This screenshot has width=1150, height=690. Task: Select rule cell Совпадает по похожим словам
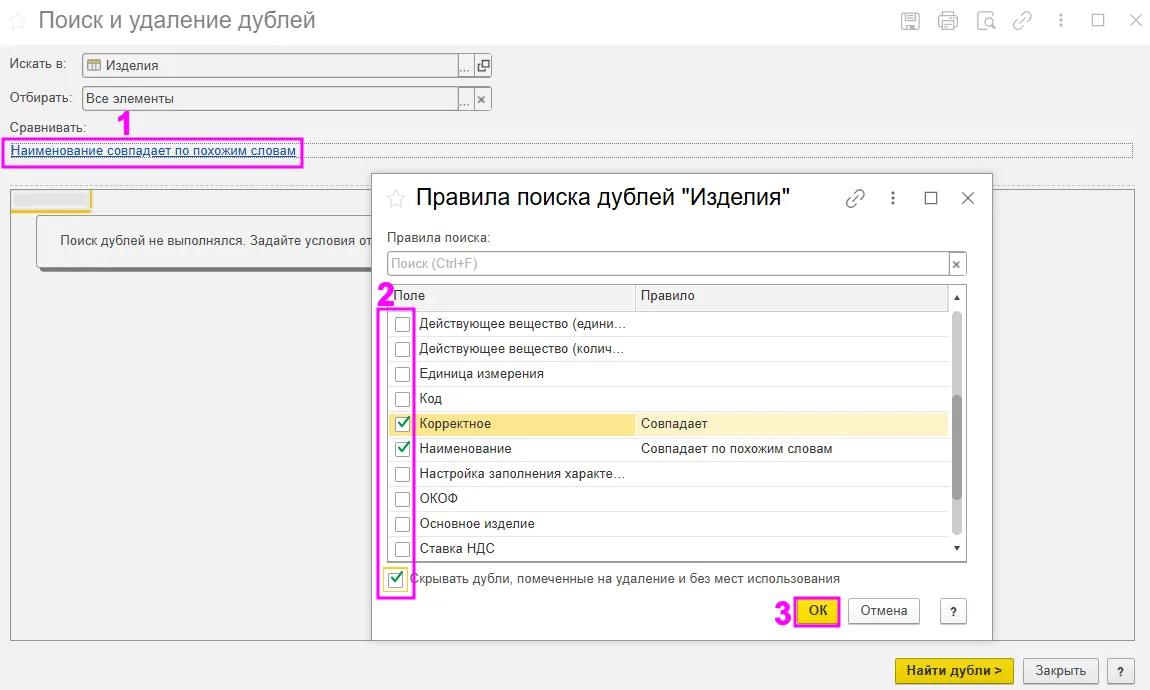pyautogui.click(x=736, y=449)
